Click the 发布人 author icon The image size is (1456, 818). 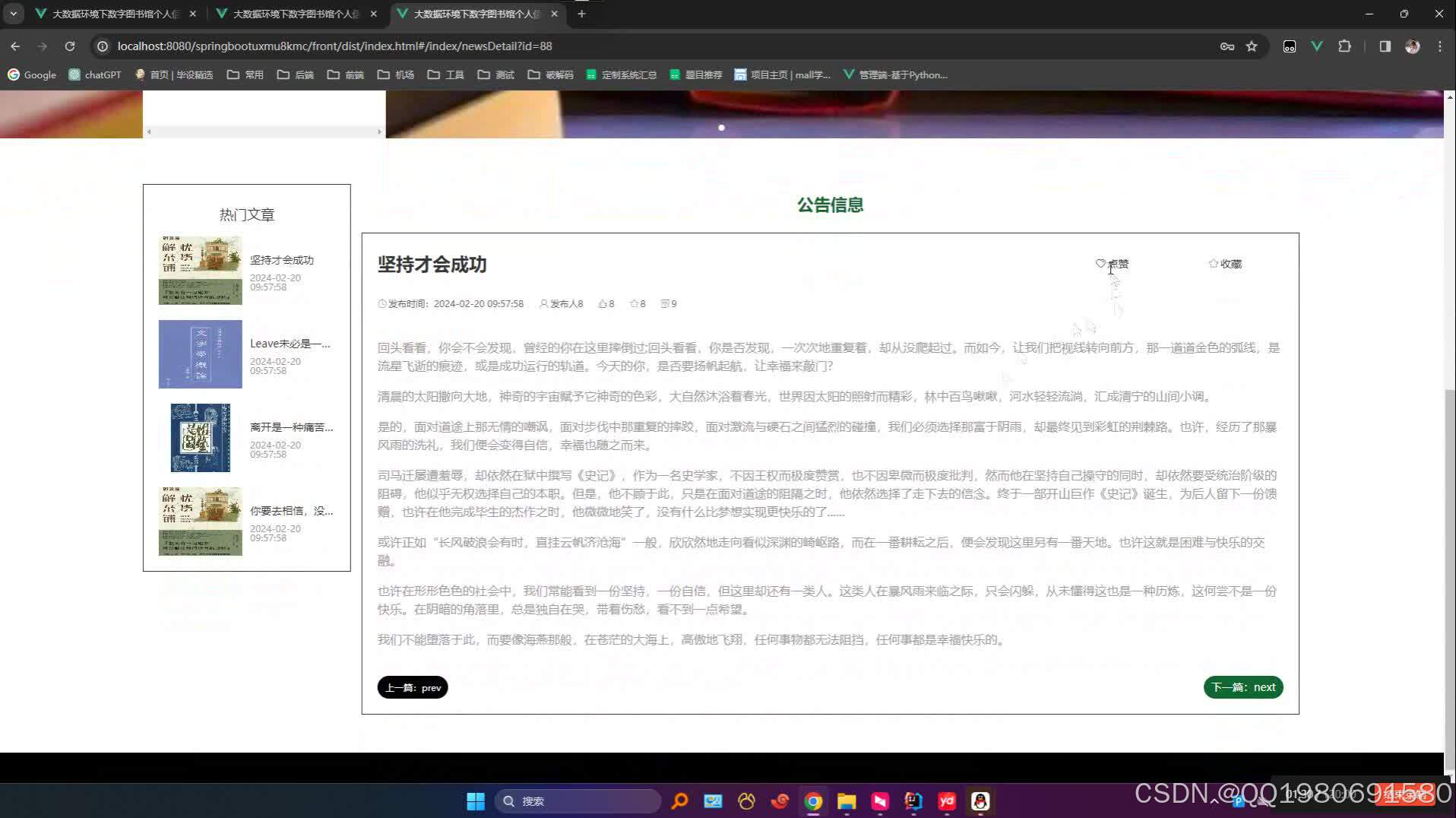(544, 303)
